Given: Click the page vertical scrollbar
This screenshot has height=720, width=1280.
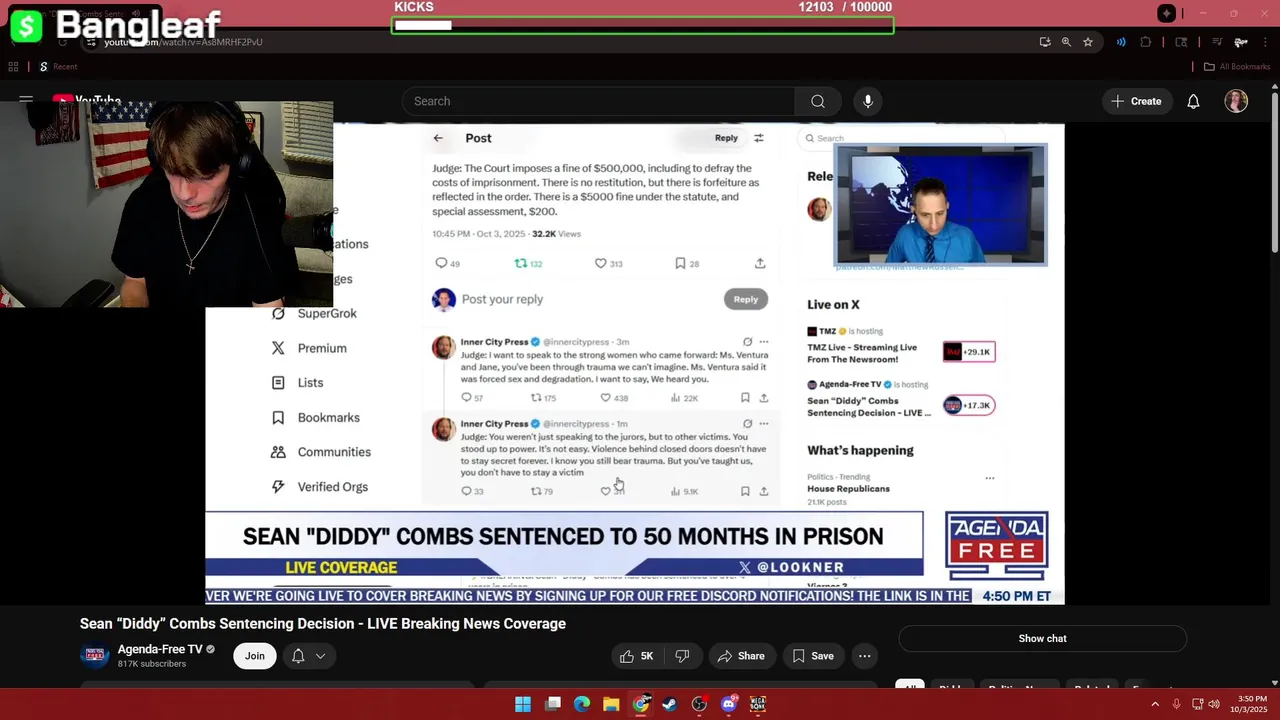Looking at the screenshot, I should (x=1275, y=170).
